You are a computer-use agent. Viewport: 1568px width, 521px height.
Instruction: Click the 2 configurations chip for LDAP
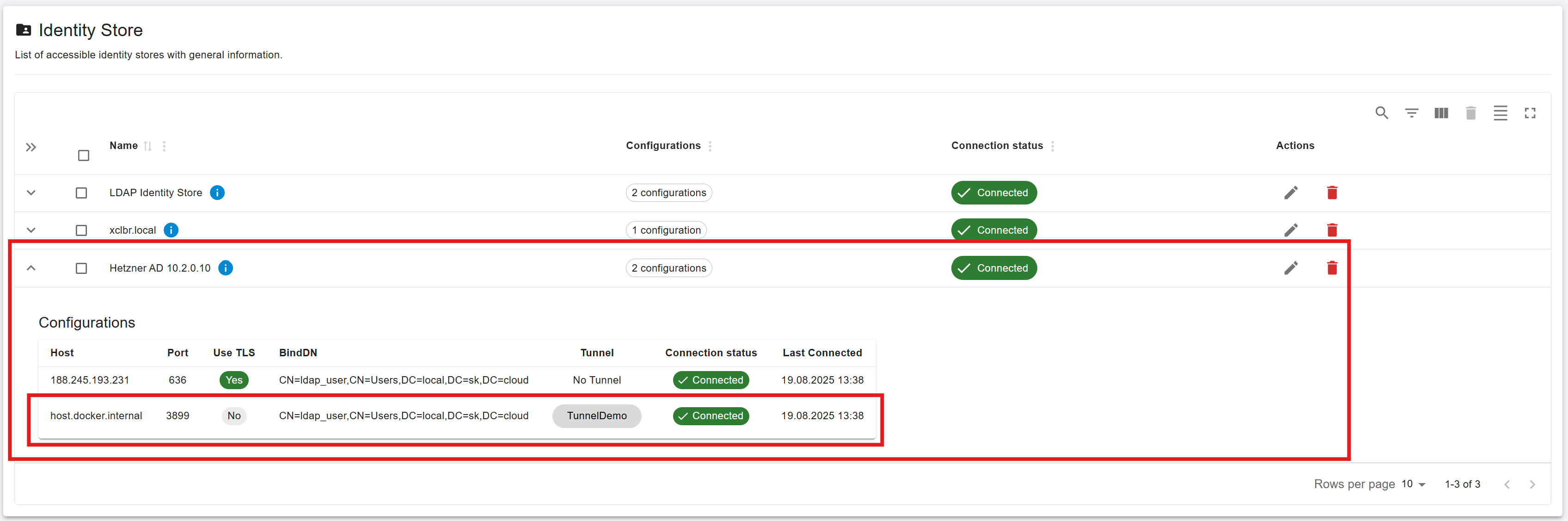click(668, 192)
